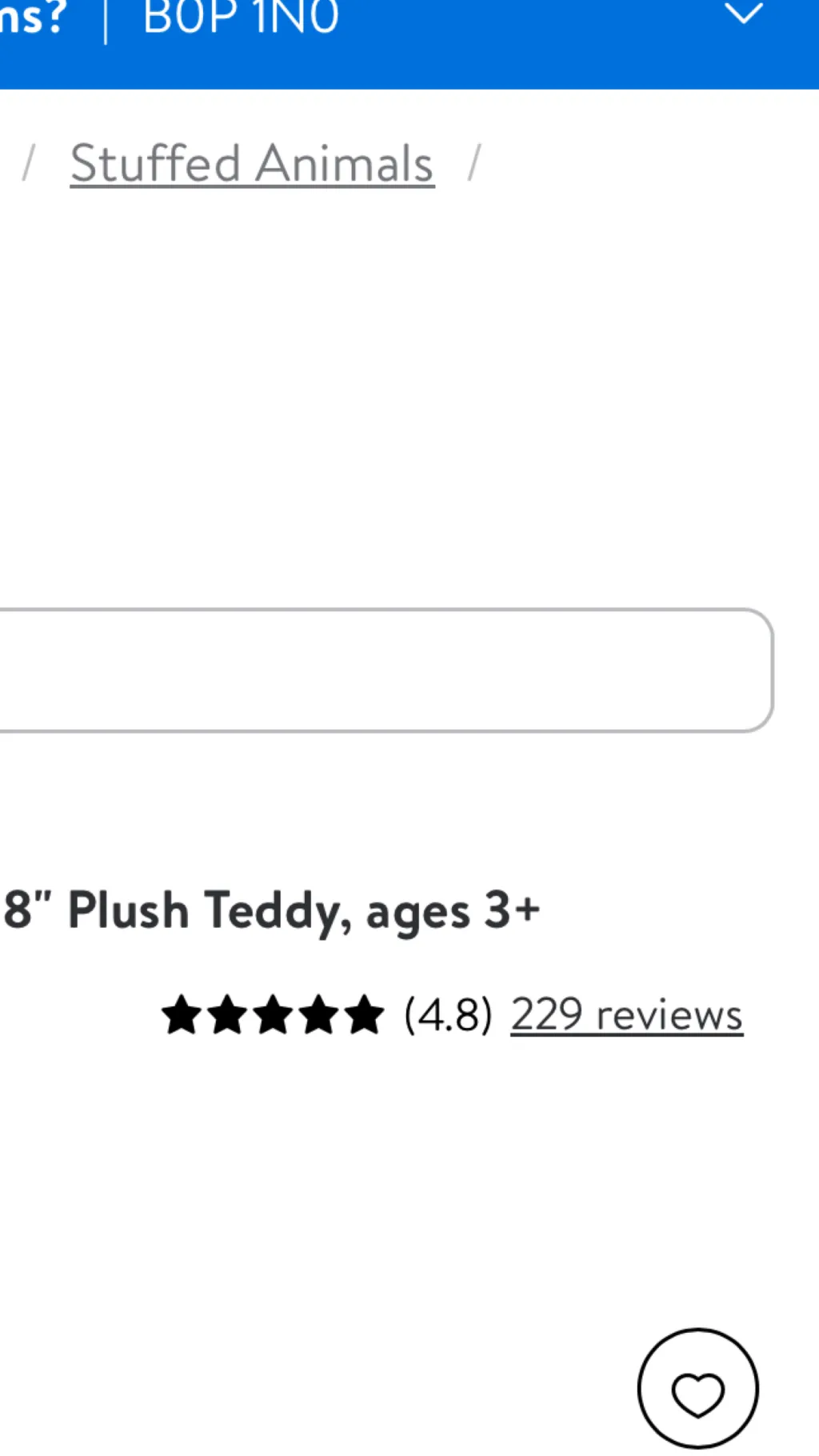Click the BOP 1N0 postal code
Screen dimensions: 819x1456
tap(241, 18)
